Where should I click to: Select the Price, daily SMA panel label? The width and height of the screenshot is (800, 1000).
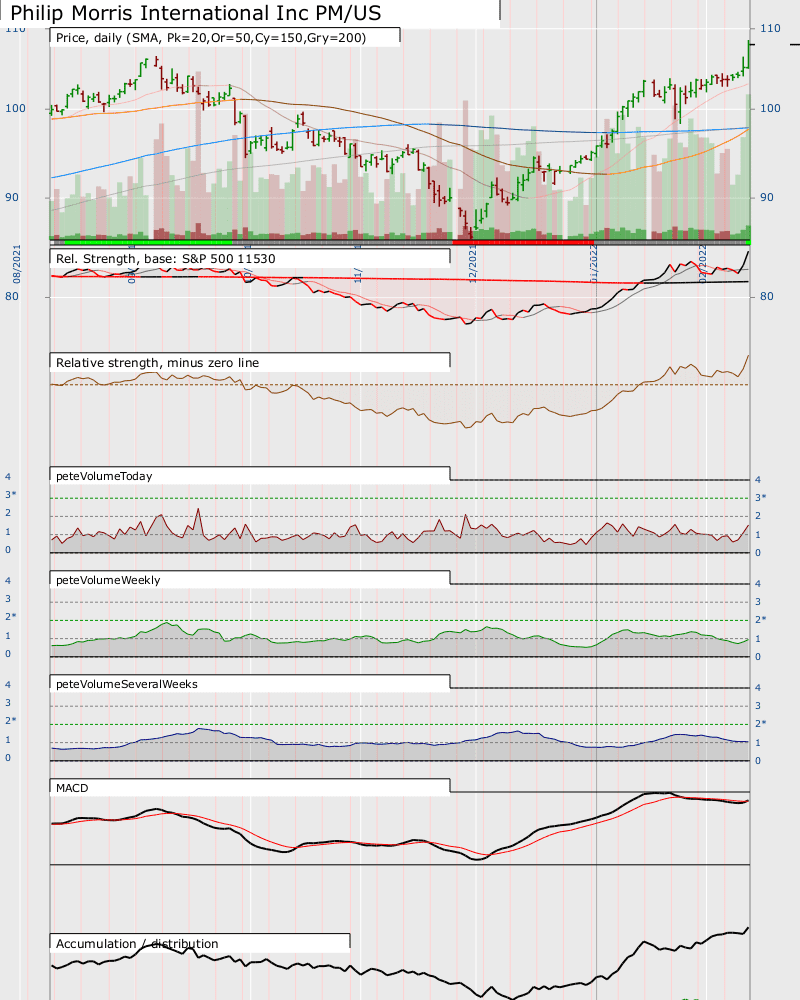(211, 38)
